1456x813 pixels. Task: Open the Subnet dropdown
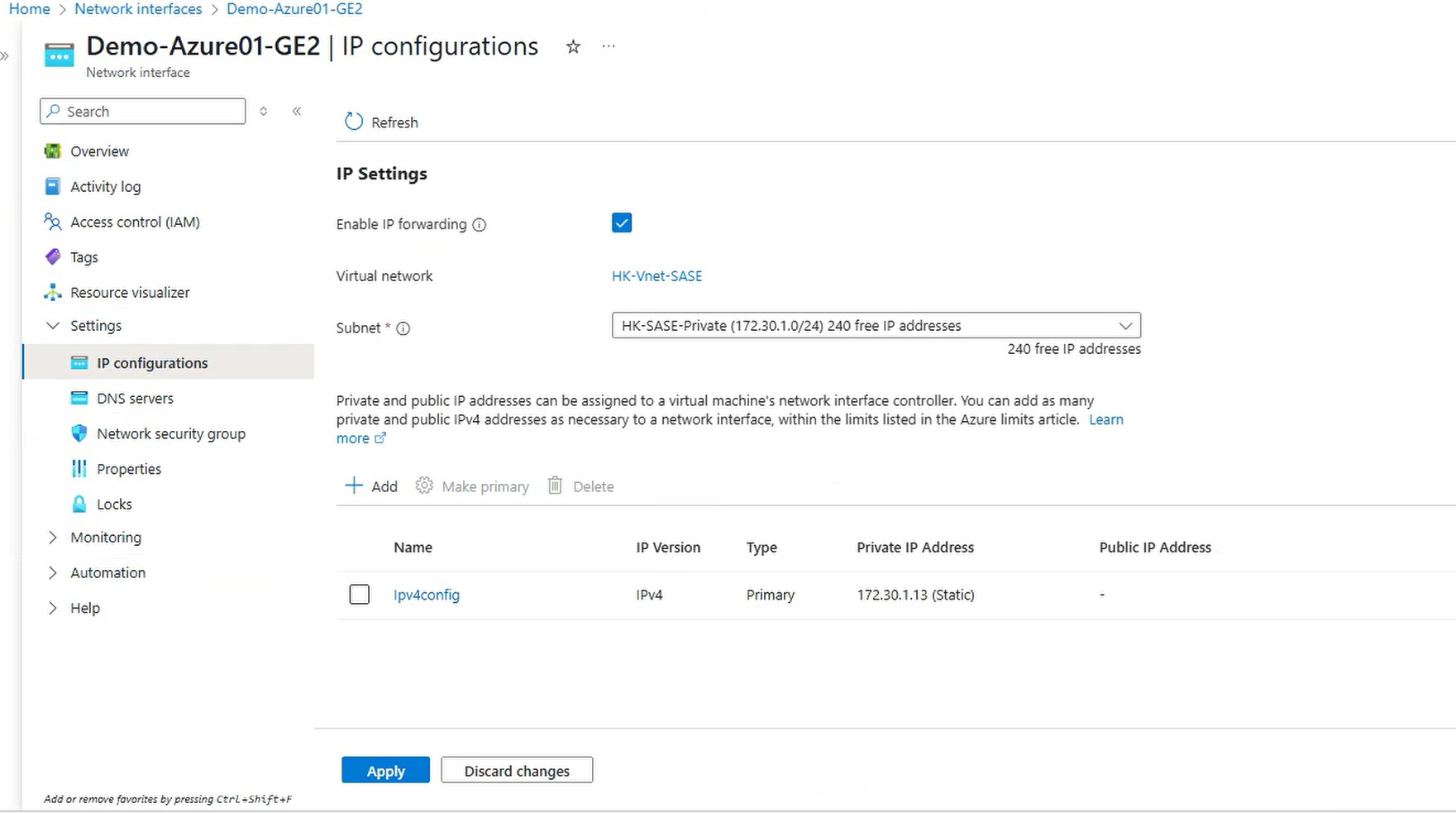point(876,326)
